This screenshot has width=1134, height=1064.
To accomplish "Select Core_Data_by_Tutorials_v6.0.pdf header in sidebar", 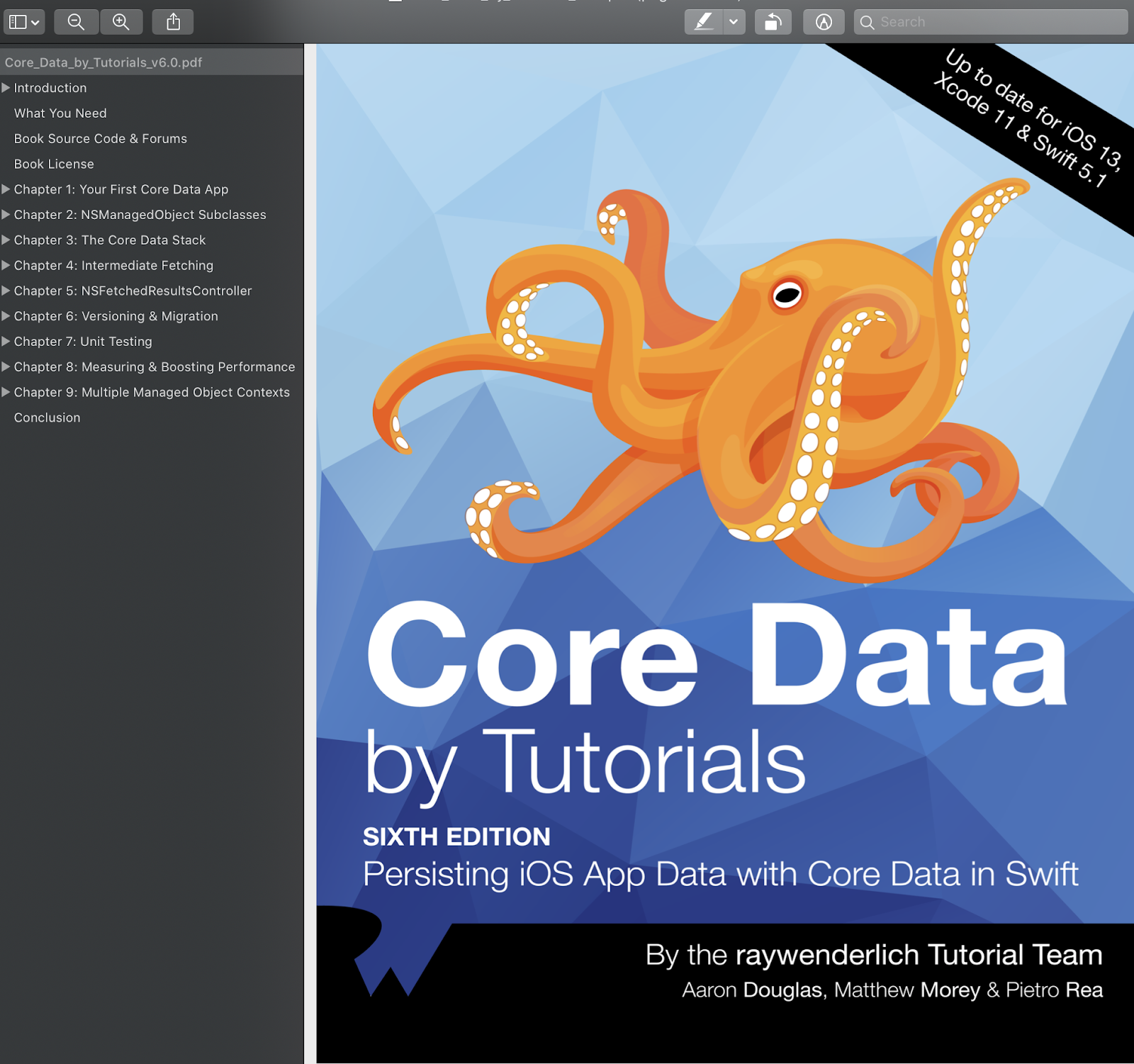I will pyautogui.click(x=103, y=62).
